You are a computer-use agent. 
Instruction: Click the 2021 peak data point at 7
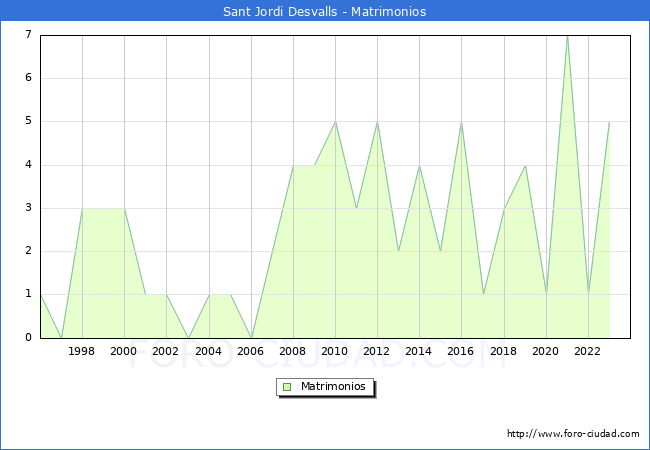tap(568, 36)
